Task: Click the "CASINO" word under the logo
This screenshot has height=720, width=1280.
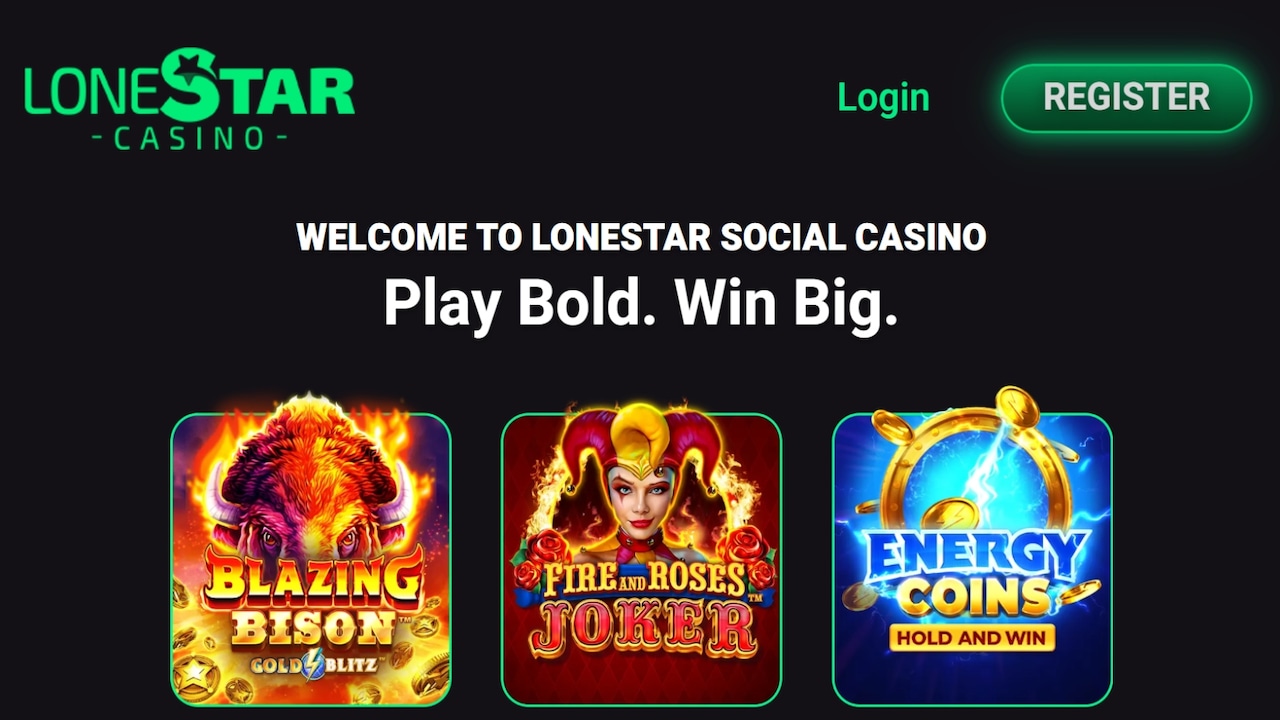Action: point(190,137)
